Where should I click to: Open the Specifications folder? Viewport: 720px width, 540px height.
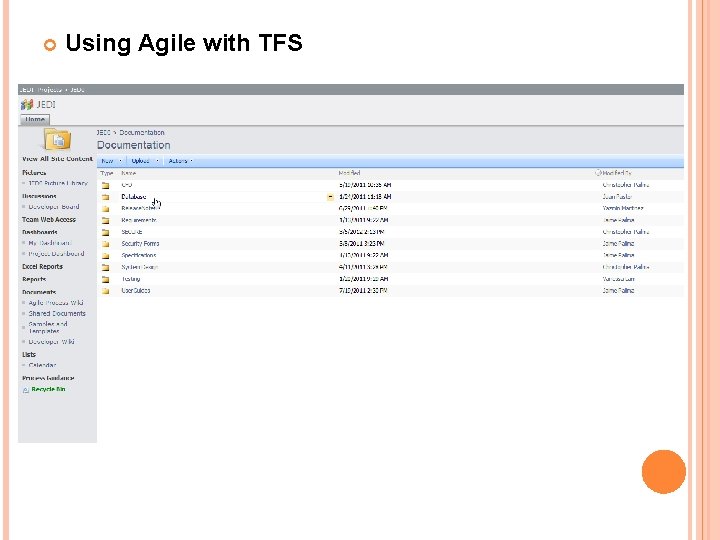139,255
